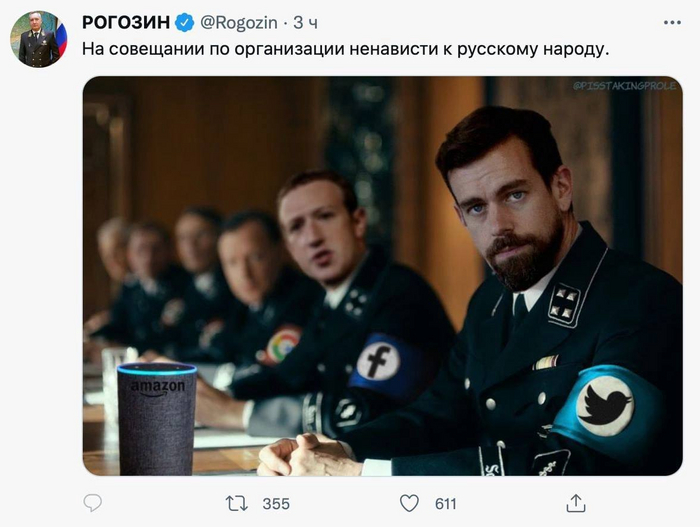The height and width of the screenshot is (527, 700).
Task: View the 611 likes count
Action: [x=446, y=504]
